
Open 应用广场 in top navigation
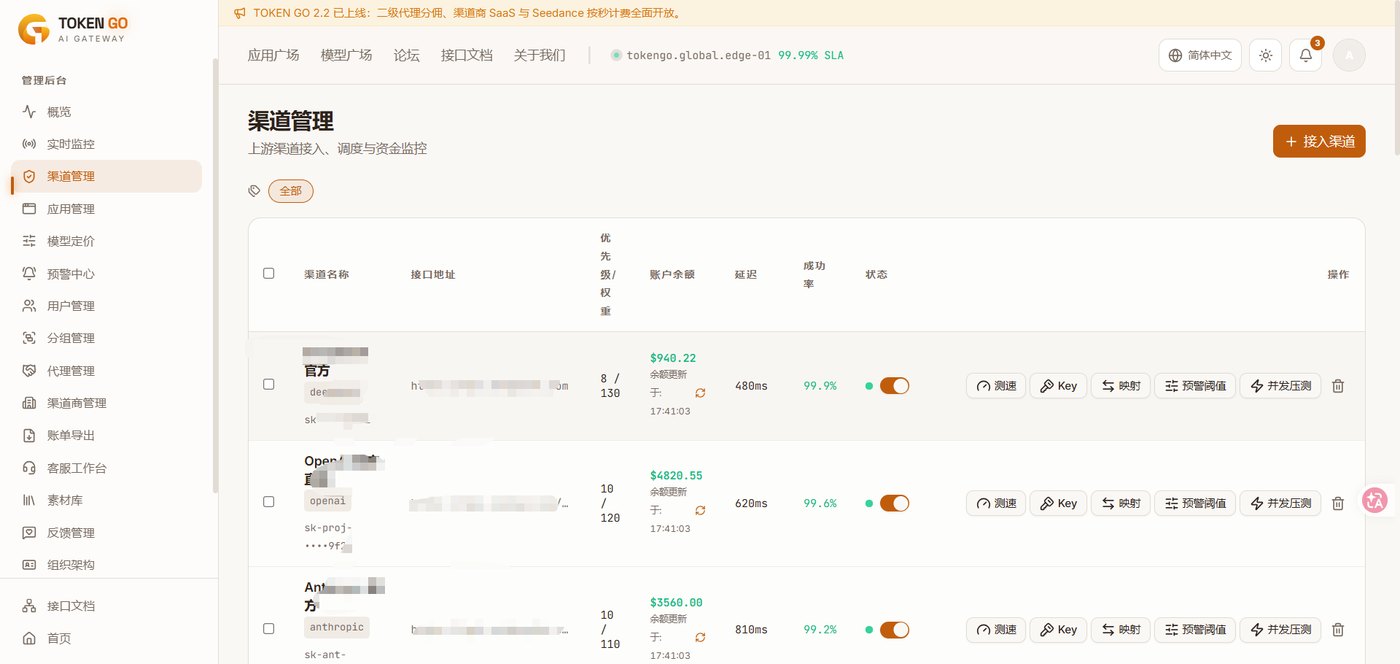click(273, 55)
